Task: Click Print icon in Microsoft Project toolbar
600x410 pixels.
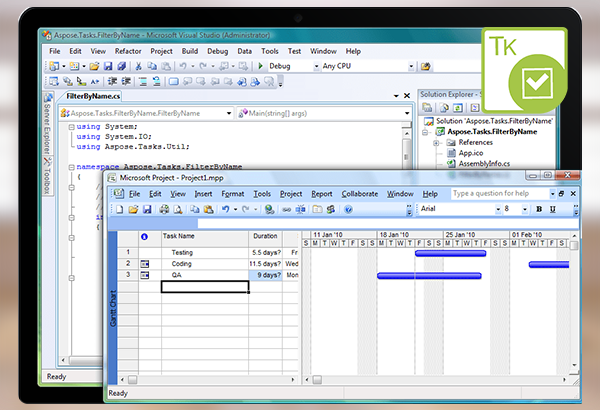Action: (x=164, y=209)
